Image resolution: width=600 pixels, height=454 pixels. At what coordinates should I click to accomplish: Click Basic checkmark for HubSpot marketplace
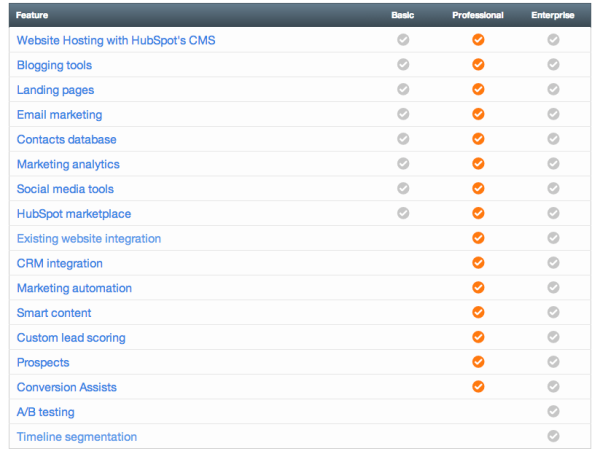pyautogui.click(x=403, y=213)
